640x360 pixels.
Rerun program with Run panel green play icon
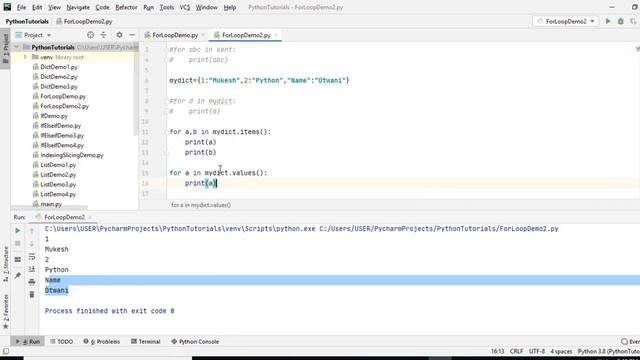[18, 231]
